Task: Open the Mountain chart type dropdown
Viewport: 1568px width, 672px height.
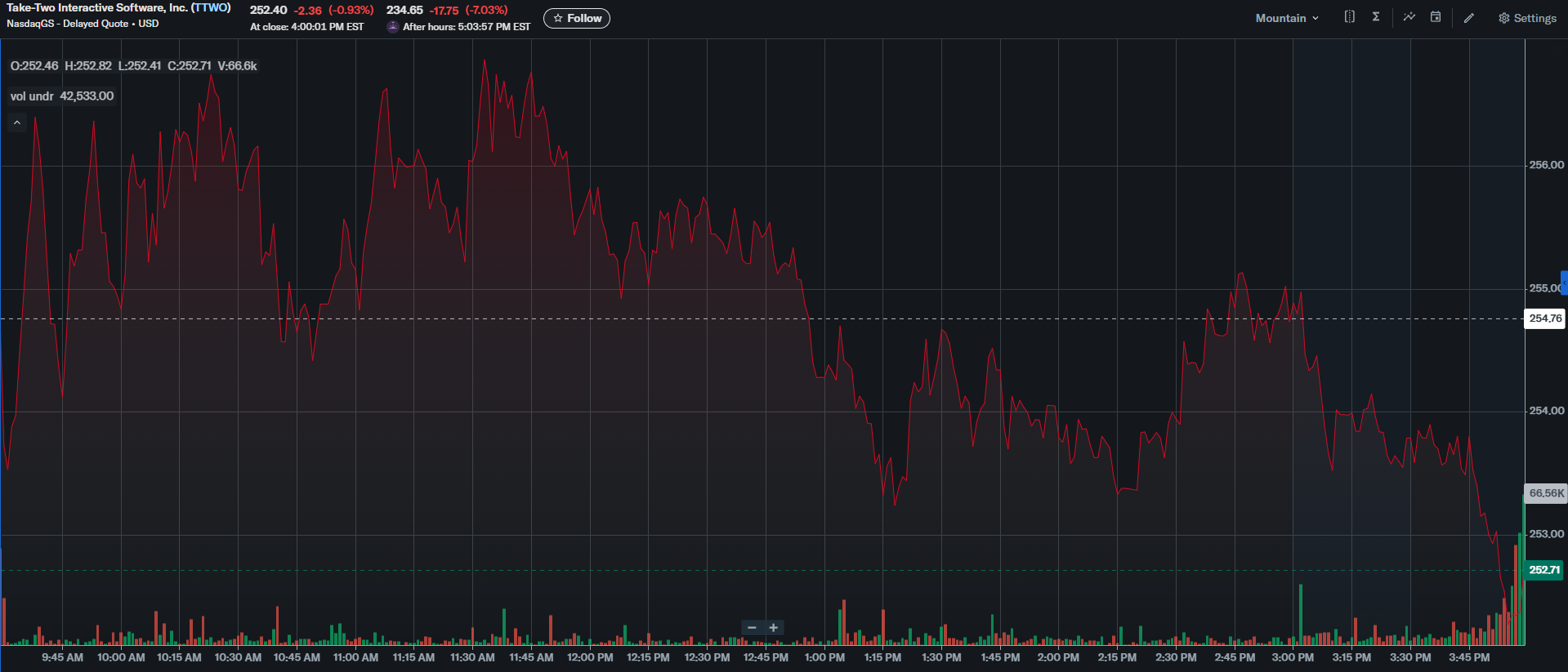Action: pyautogui.click(x=1287, y=18)
